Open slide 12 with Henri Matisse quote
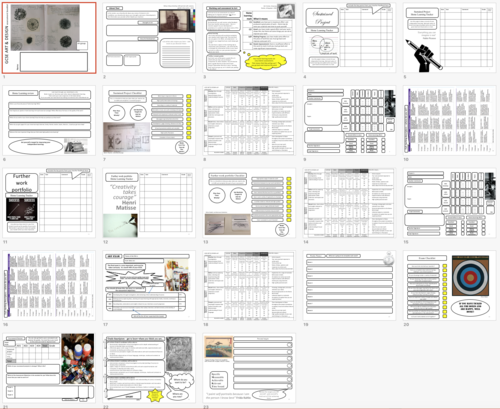The width and height of the screenshot is (500, 409). click(x=149, y=203)
